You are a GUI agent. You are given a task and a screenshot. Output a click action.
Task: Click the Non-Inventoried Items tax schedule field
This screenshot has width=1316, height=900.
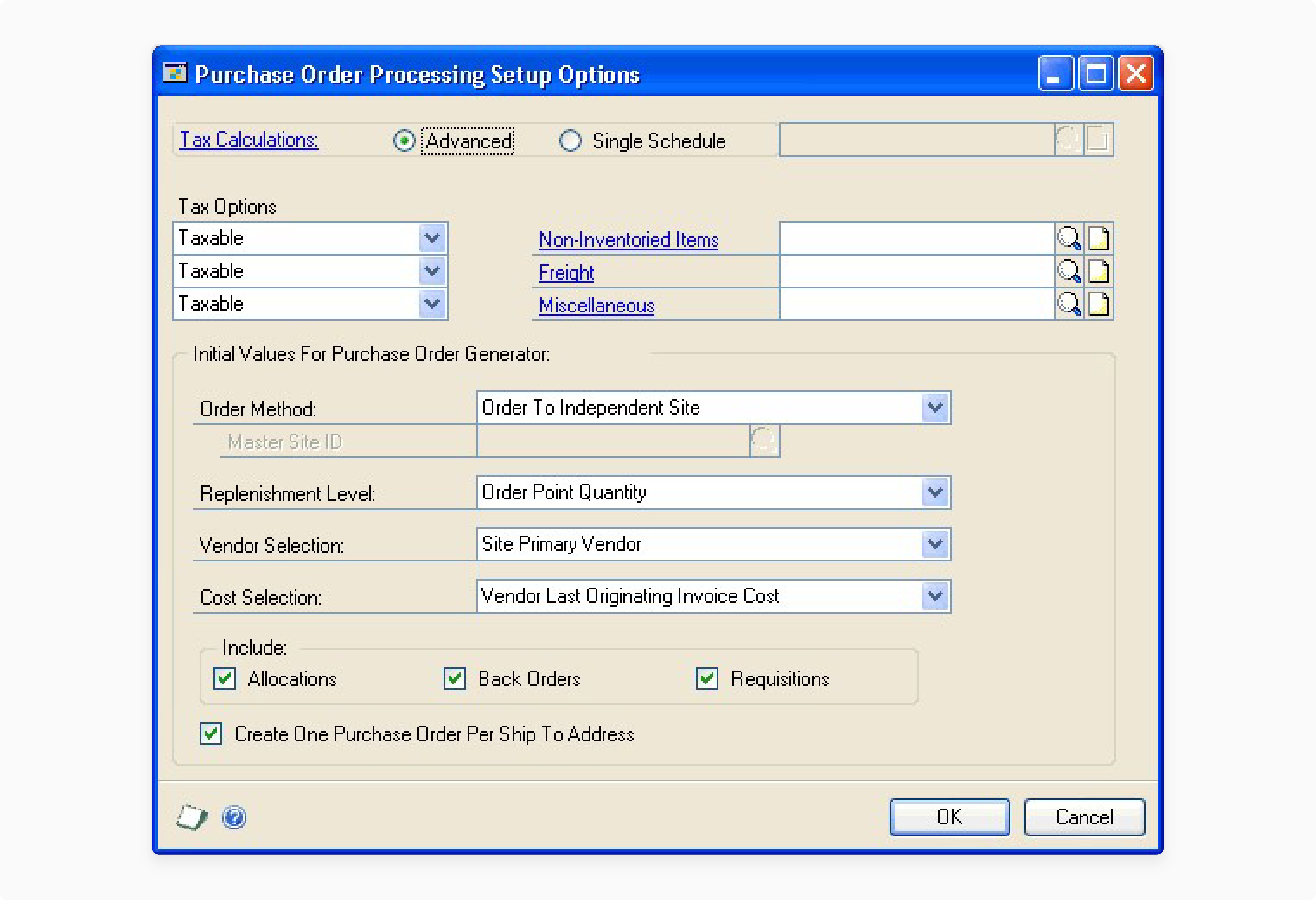(x=917, y=238)
